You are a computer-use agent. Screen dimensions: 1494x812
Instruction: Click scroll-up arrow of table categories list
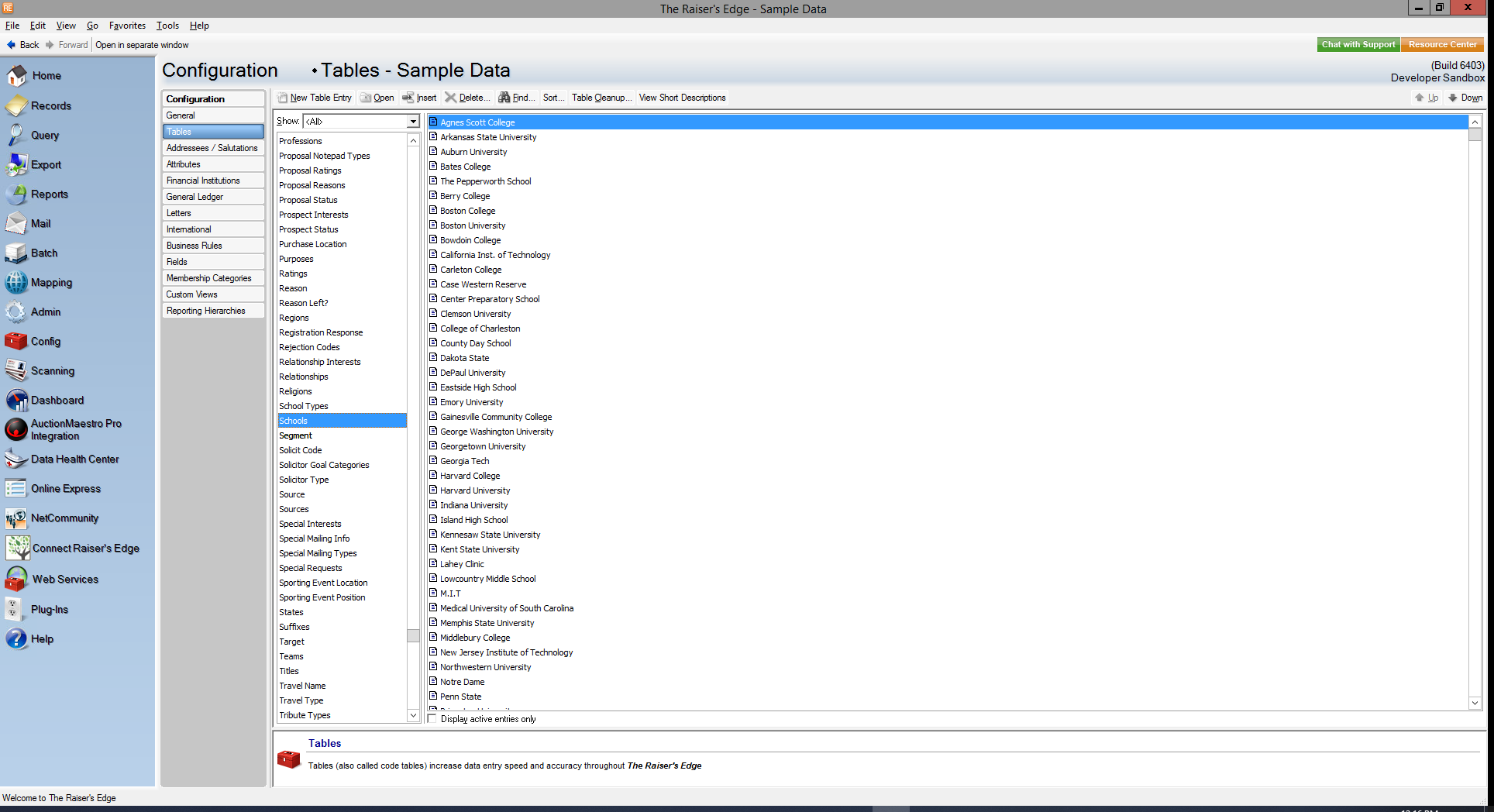[413, 140]
